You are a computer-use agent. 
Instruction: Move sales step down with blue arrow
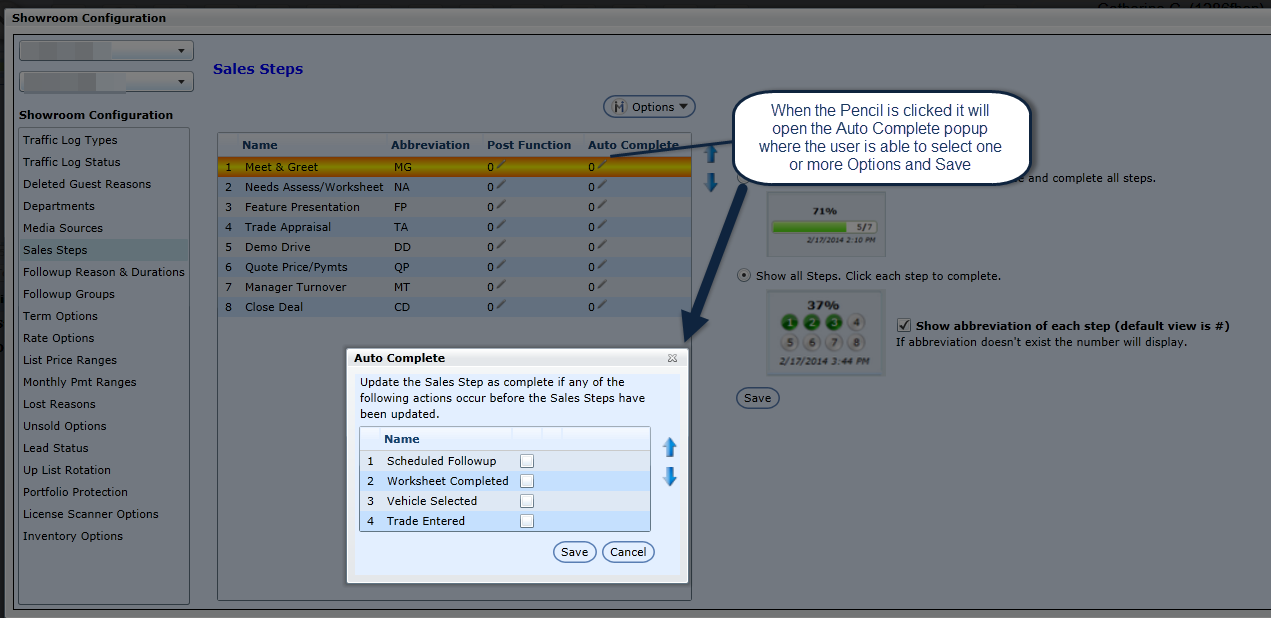[711, 182]
